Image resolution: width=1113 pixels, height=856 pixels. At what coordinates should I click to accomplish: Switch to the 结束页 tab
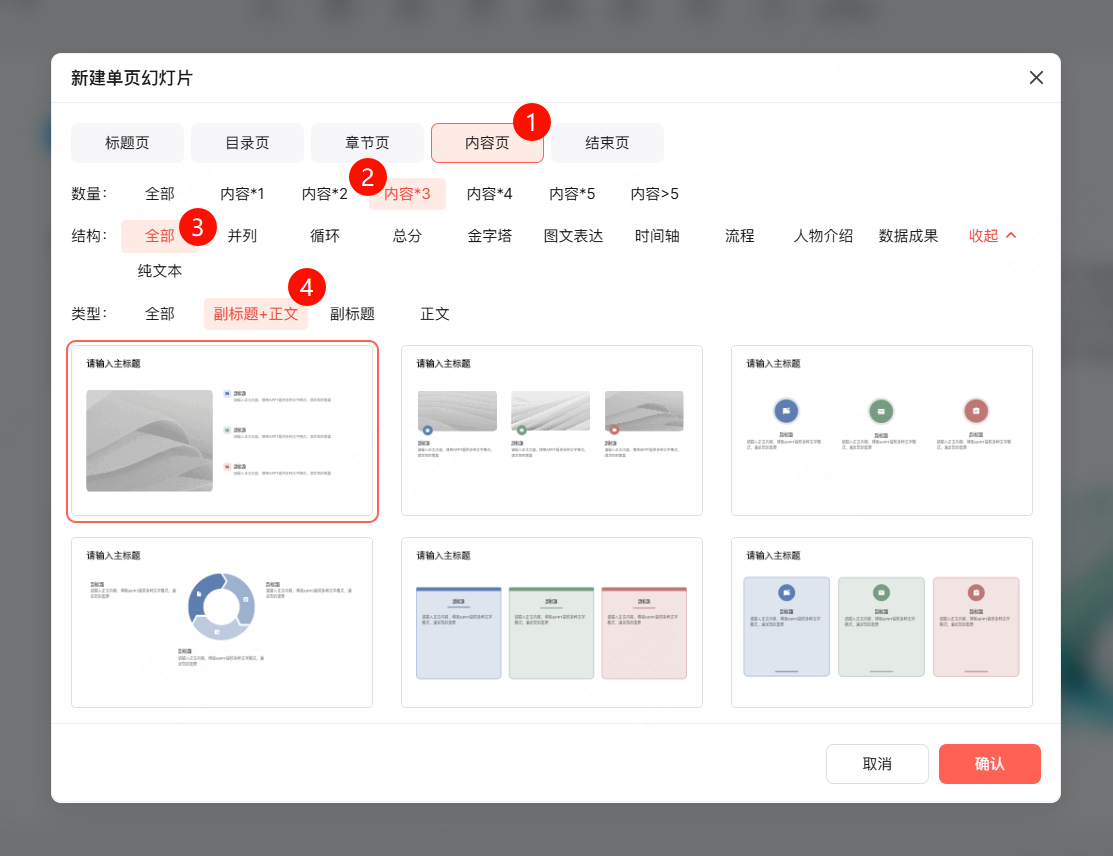[607, 143]
